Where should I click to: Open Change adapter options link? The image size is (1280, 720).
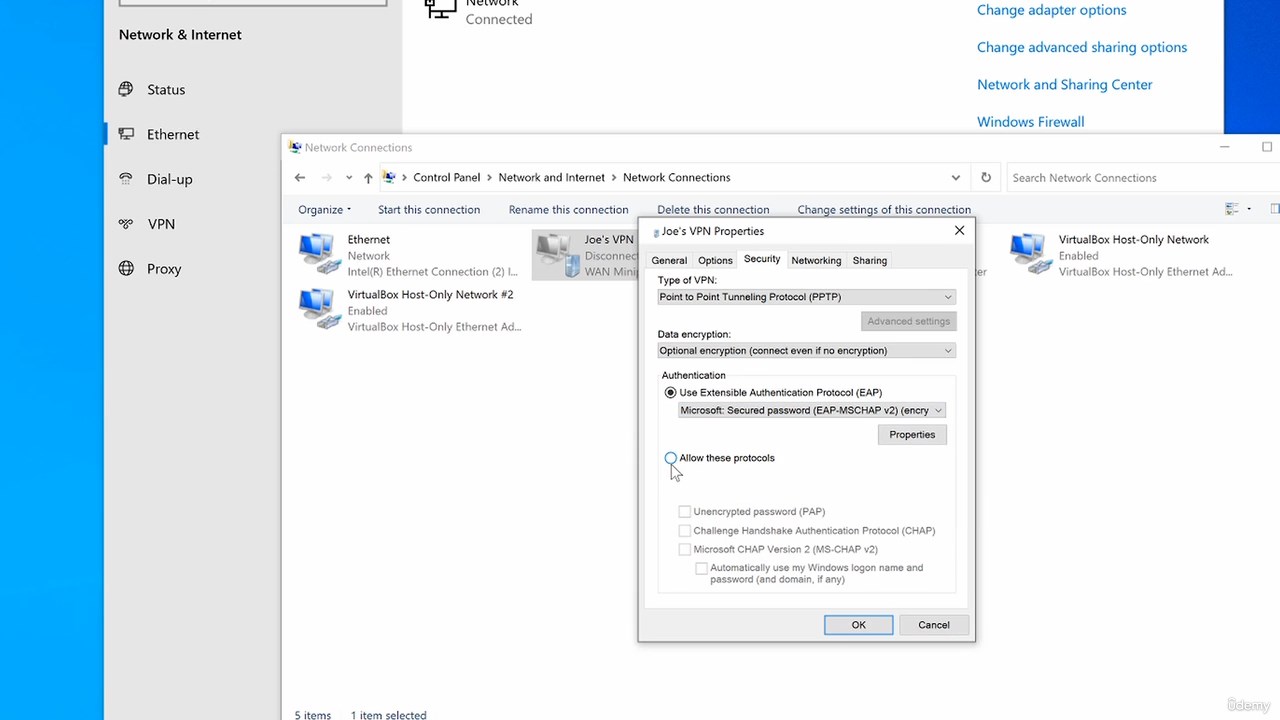1051,10
